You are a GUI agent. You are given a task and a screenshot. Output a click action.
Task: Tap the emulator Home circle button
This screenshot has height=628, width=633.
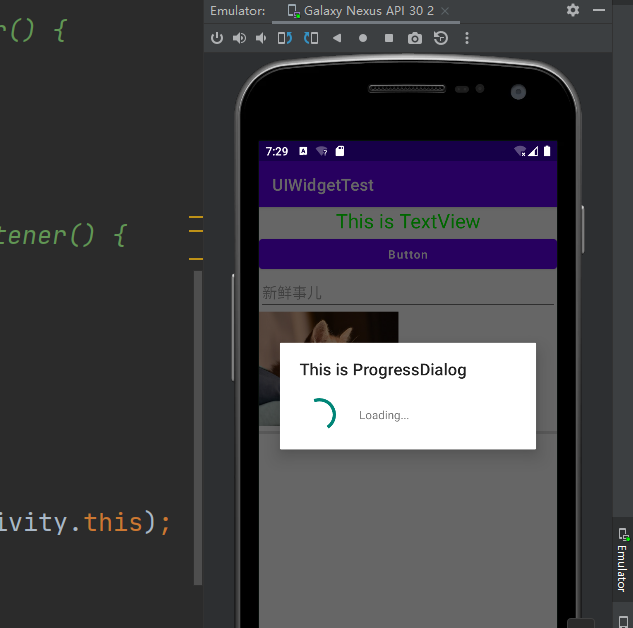point(363,38)
